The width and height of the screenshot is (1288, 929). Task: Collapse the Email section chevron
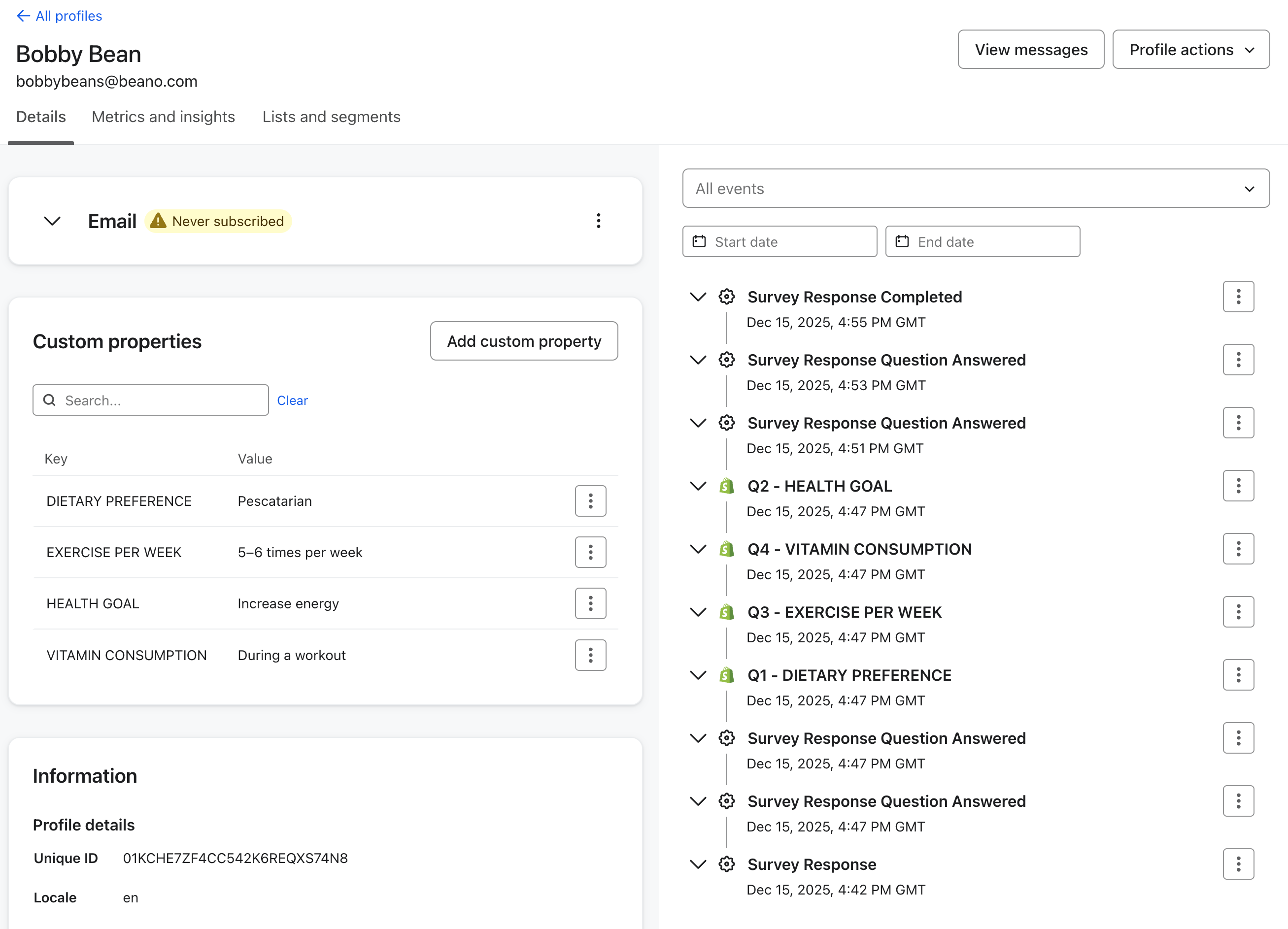52,221
